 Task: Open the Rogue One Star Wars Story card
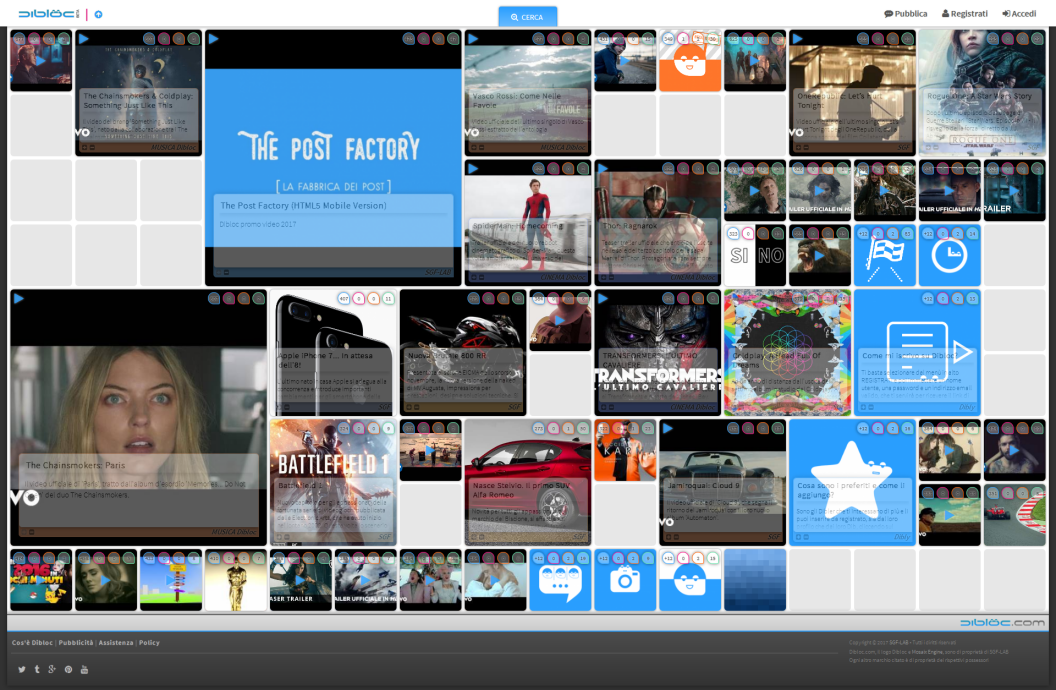click(981, 92)
